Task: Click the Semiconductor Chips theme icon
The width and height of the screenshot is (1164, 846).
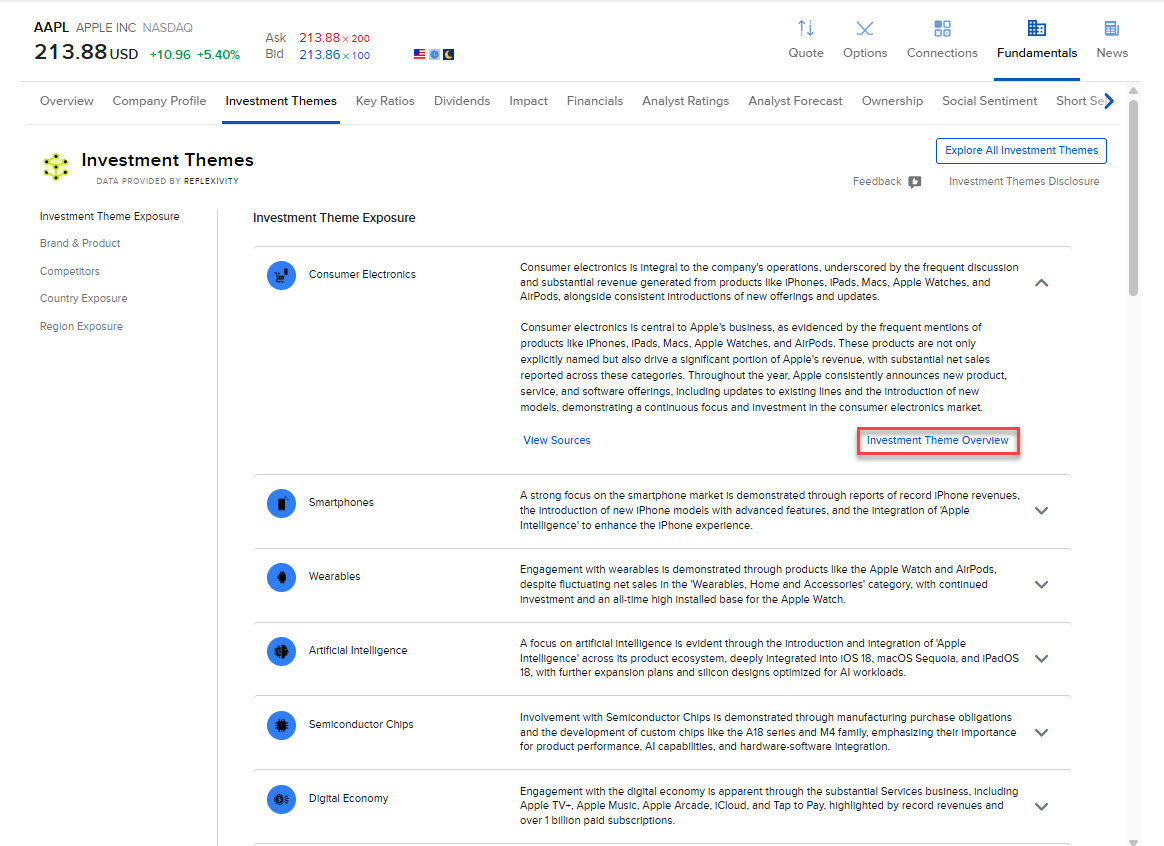Action: (x=282, y=725)
